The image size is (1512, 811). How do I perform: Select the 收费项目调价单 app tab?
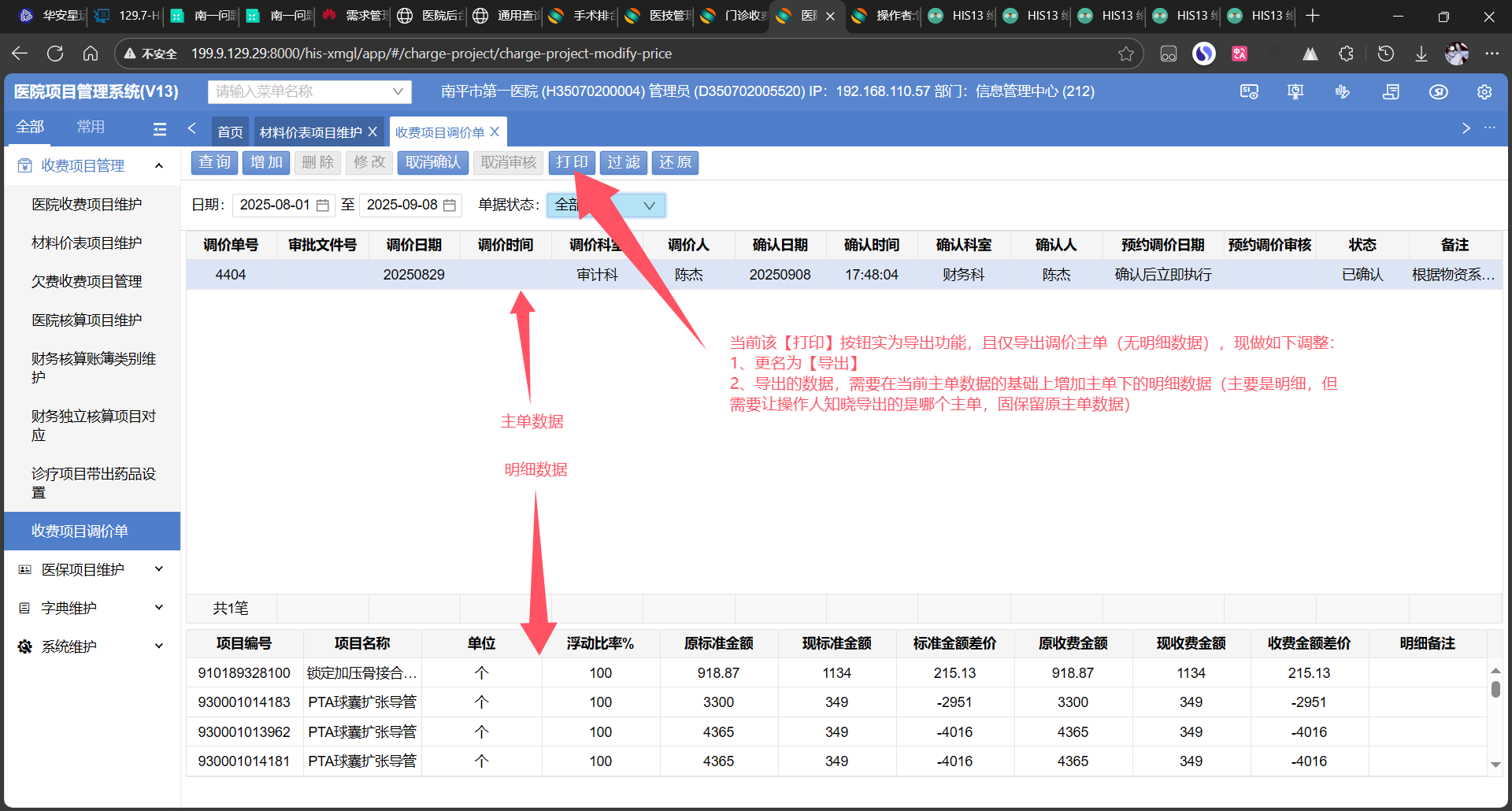click(439, 132)
